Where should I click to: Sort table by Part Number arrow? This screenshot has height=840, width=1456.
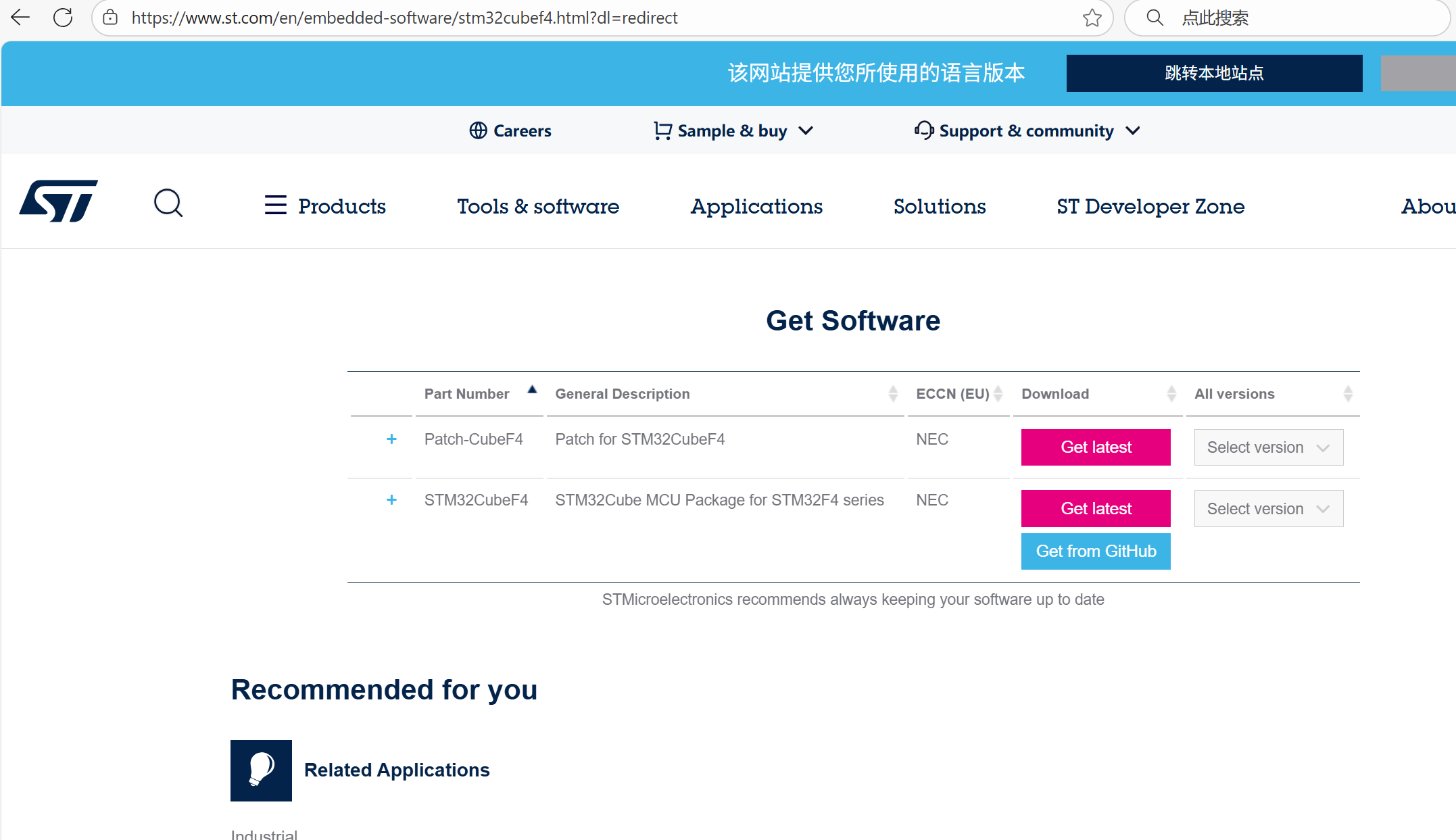(x=532, y=389)
